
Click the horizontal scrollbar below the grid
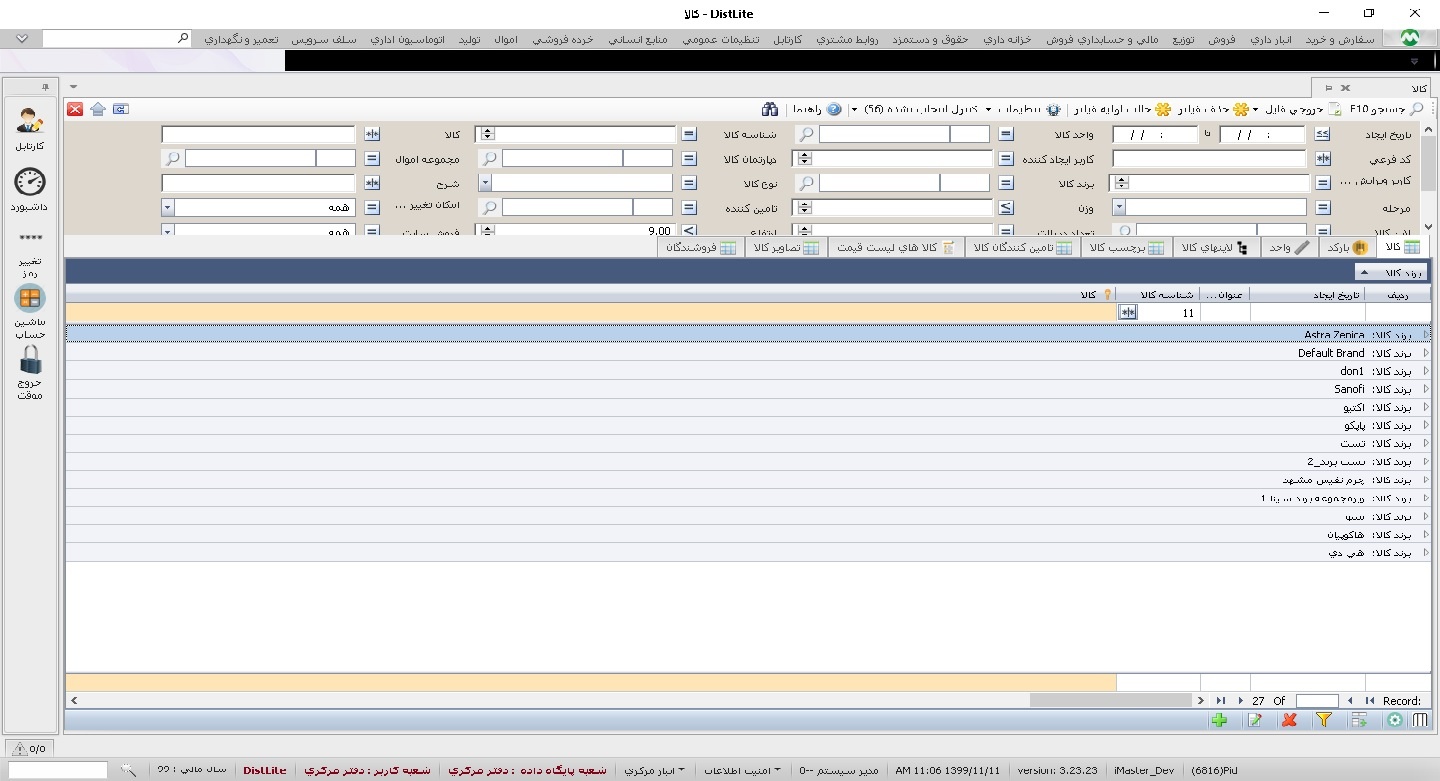pyautogui.click(x=1110, y=701)
